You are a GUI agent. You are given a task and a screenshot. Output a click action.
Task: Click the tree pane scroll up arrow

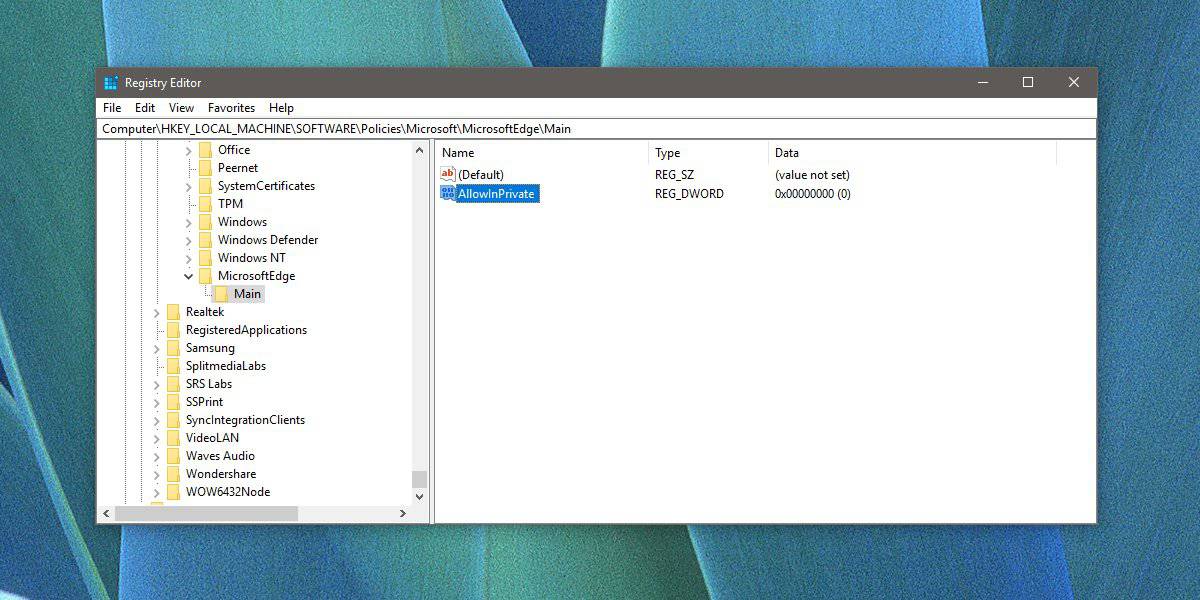(420, 150)
